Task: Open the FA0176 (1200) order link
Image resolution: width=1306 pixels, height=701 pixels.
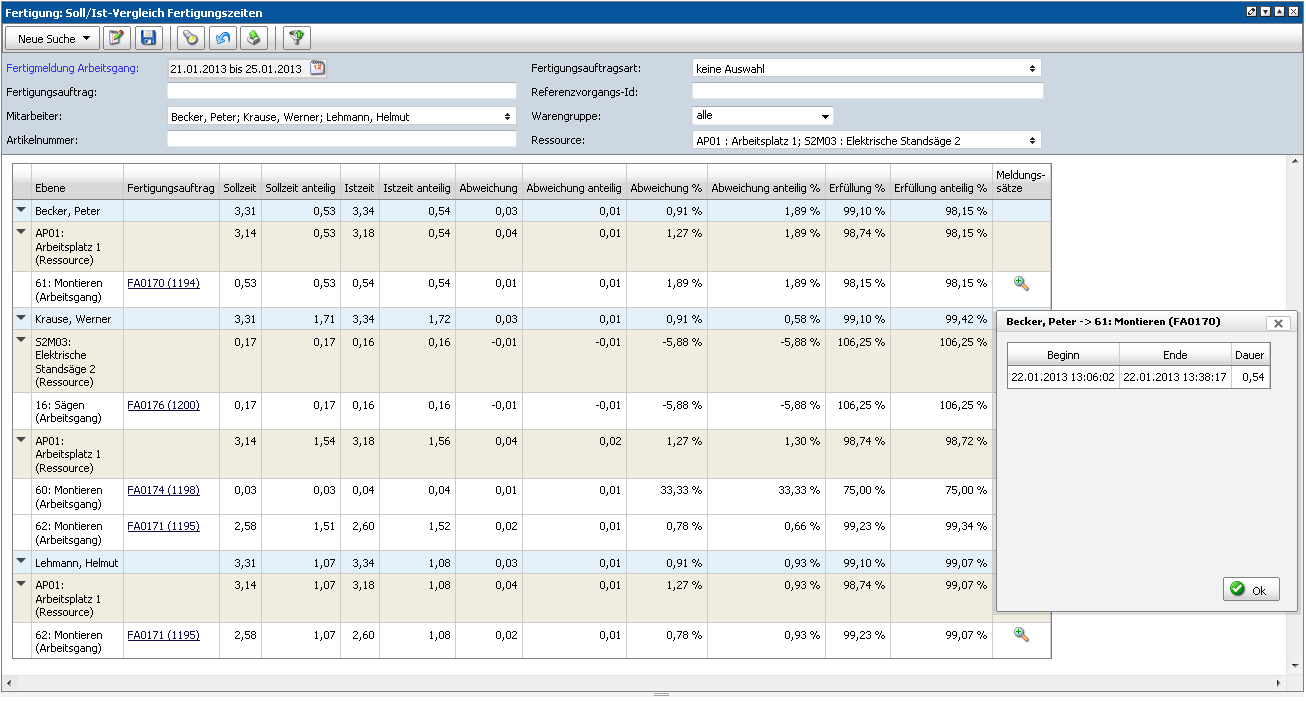Action: (163, 405)
